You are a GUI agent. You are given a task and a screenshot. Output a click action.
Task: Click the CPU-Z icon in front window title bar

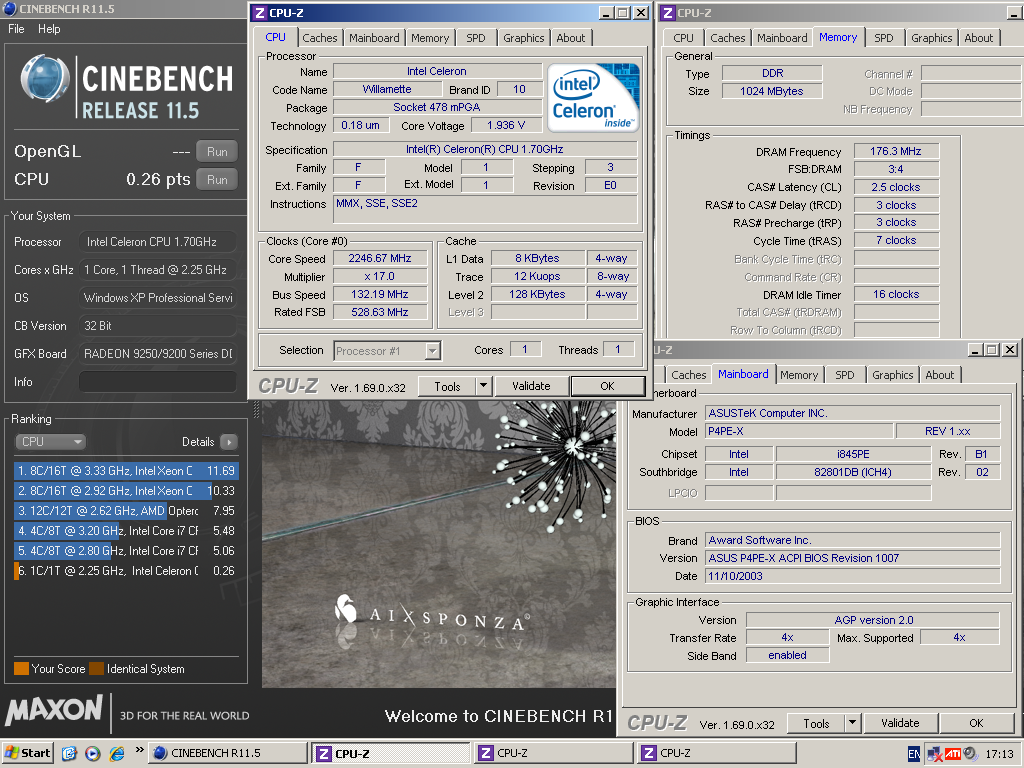[x=260, y=12]
